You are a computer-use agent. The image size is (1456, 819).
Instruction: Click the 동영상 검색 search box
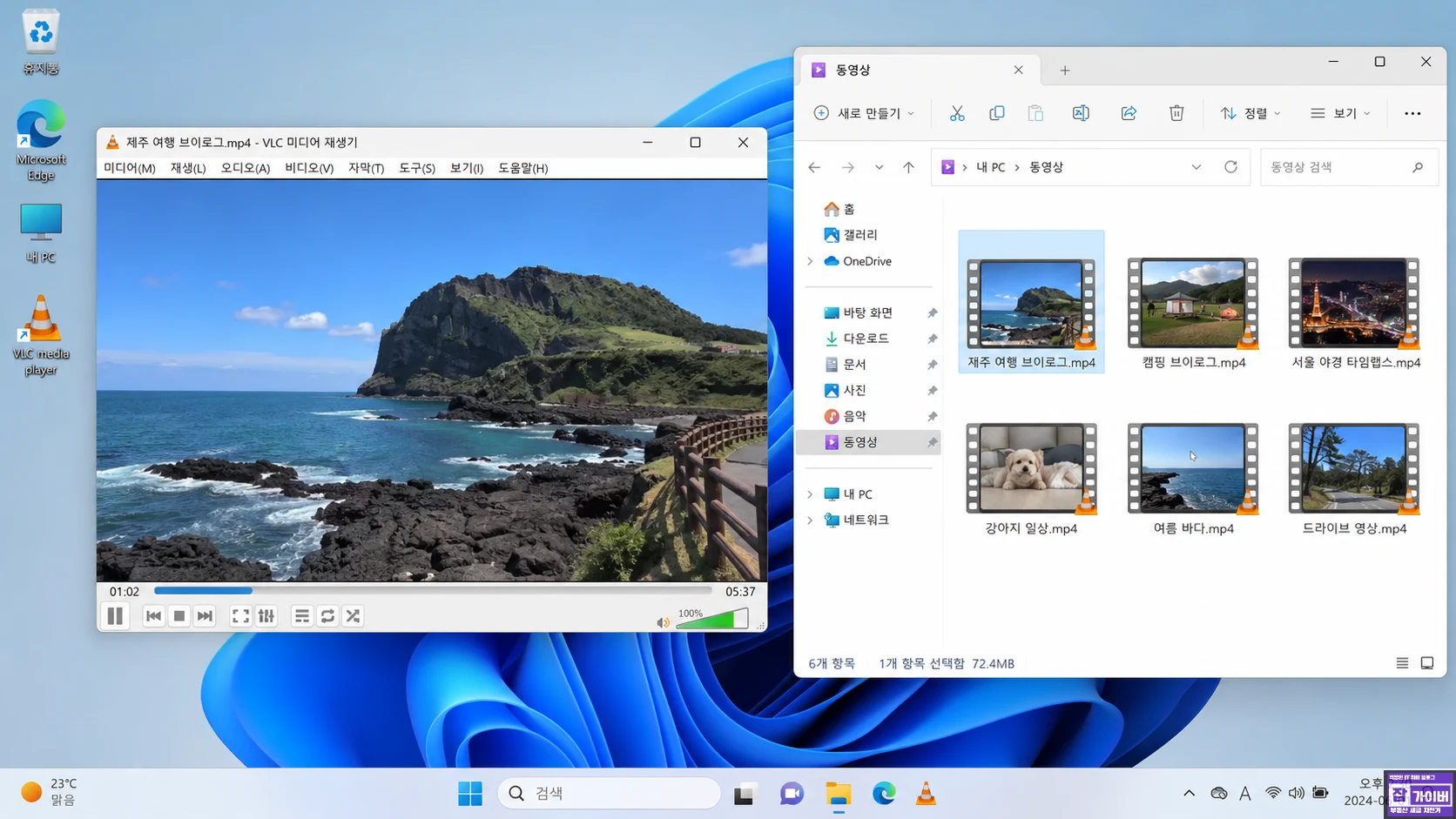point(1349,167)
